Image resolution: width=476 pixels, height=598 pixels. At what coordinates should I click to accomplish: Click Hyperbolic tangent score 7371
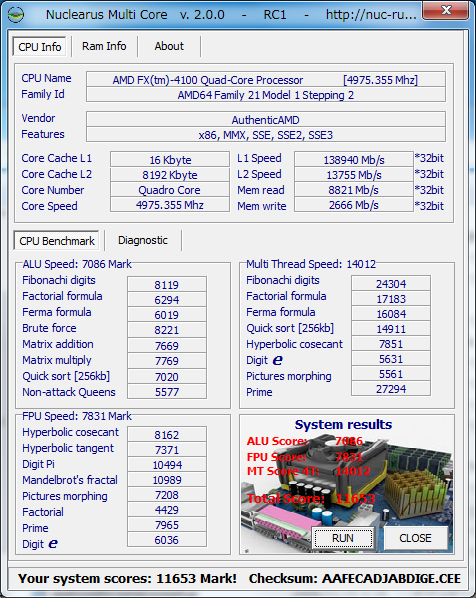click(x=167, y=450)
